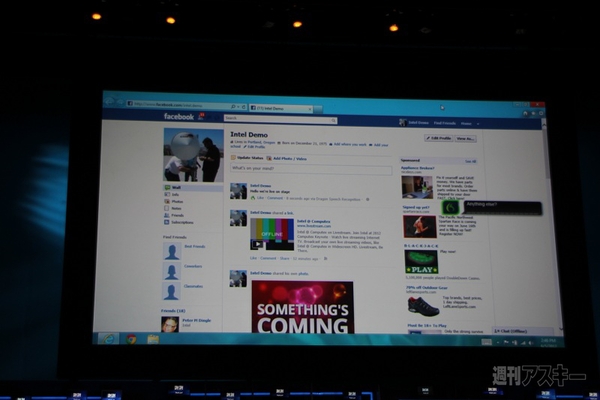600x400 pixels.
Task: Click the View As... button
Action: tap(466, 139)
